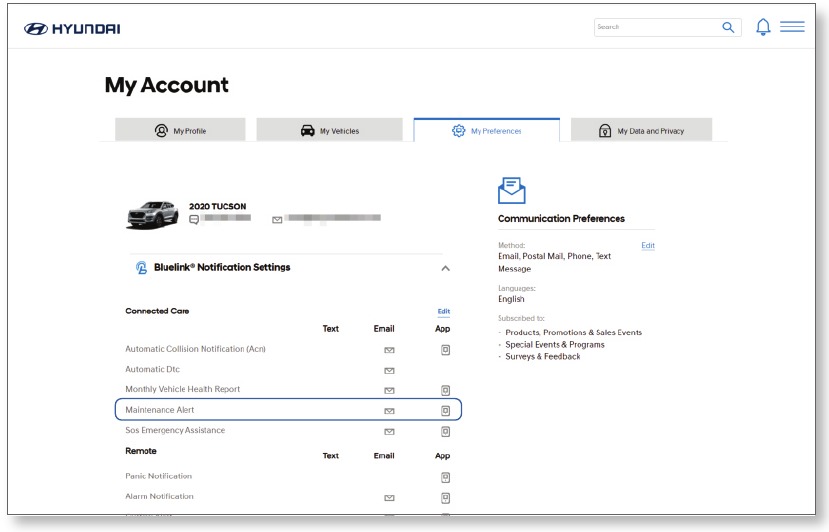Click the Automatic Collision Notification (Acn) label
This screenshot has width=829, height=532.
tap(195, 349)
